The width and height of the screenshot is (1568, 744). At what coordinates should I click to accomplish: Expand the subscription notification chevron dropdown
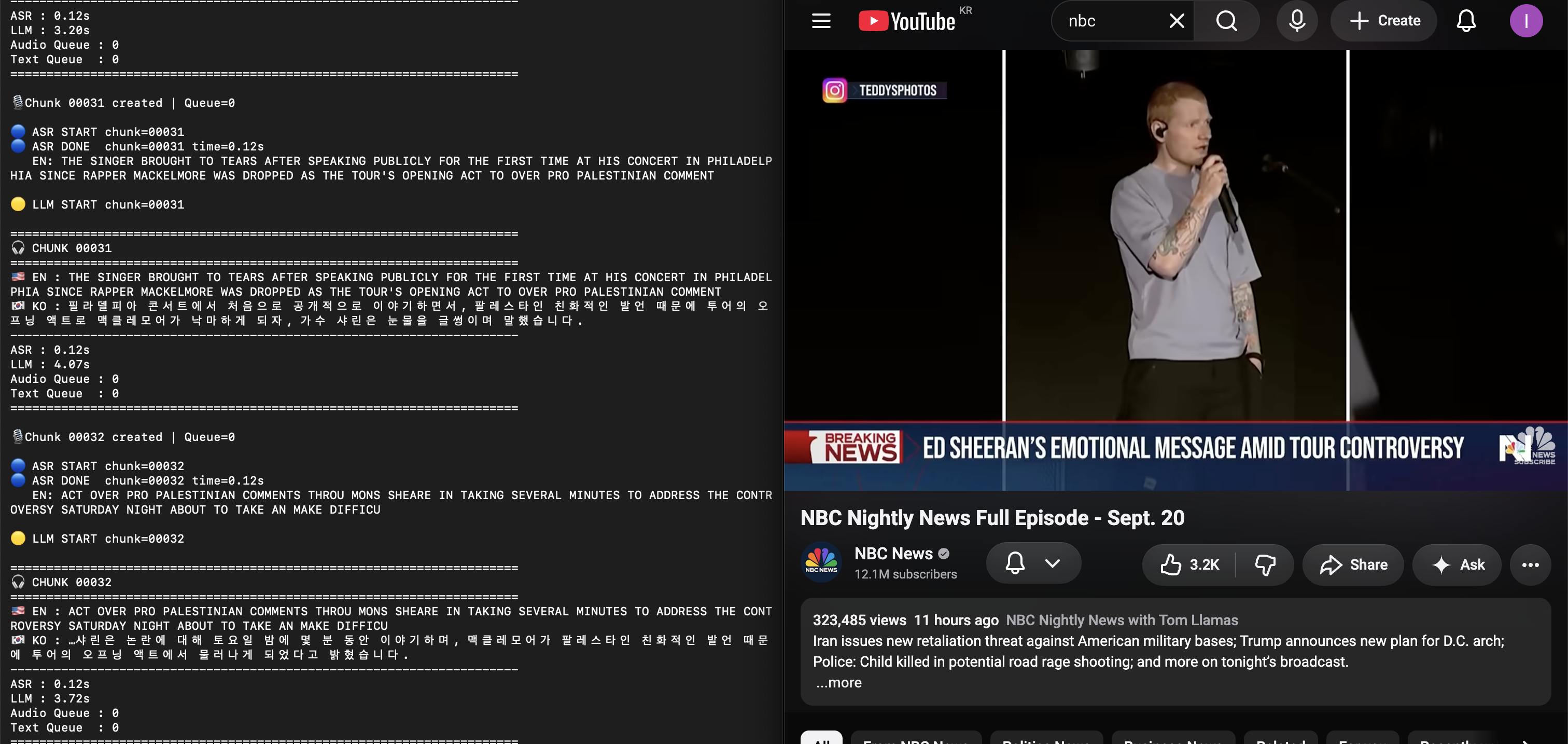[1053, 563]
